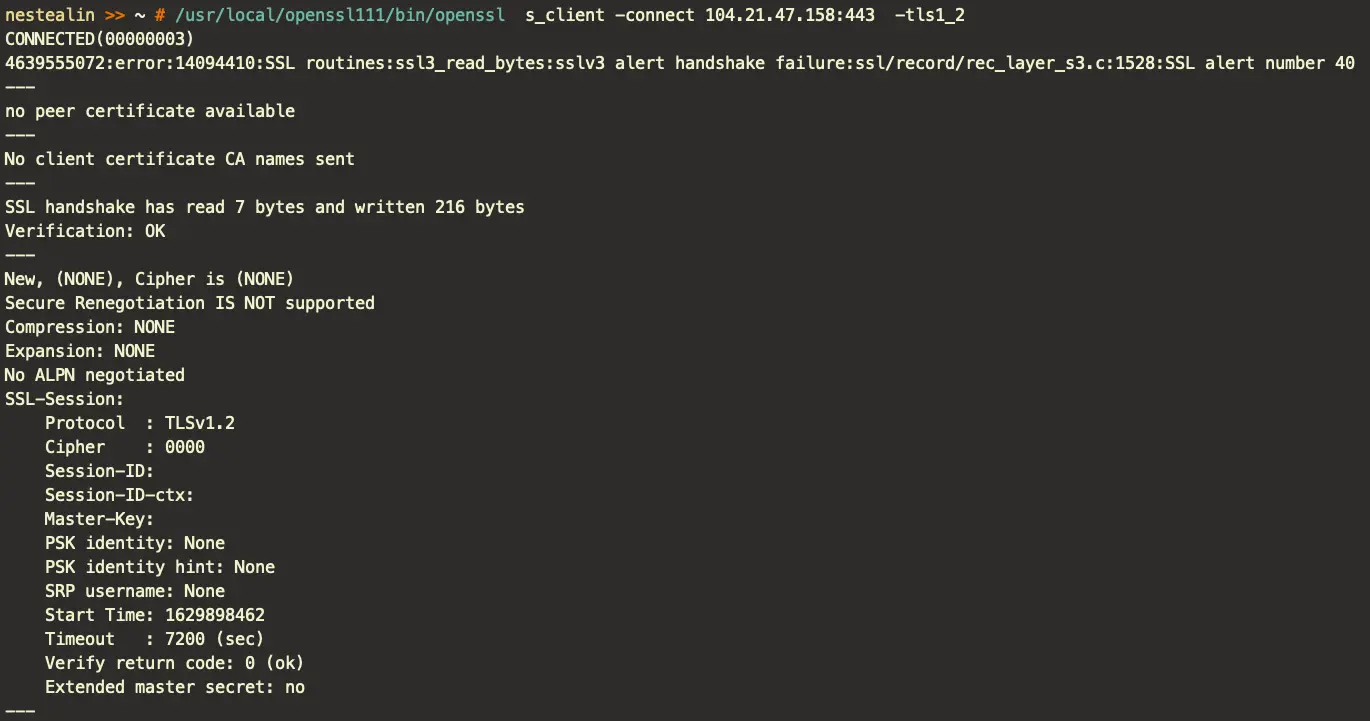The height and width of the screenshot is (721, 1370).
Task: Click the 'no peer certificate available' line
Action: [x=150, y=111]
